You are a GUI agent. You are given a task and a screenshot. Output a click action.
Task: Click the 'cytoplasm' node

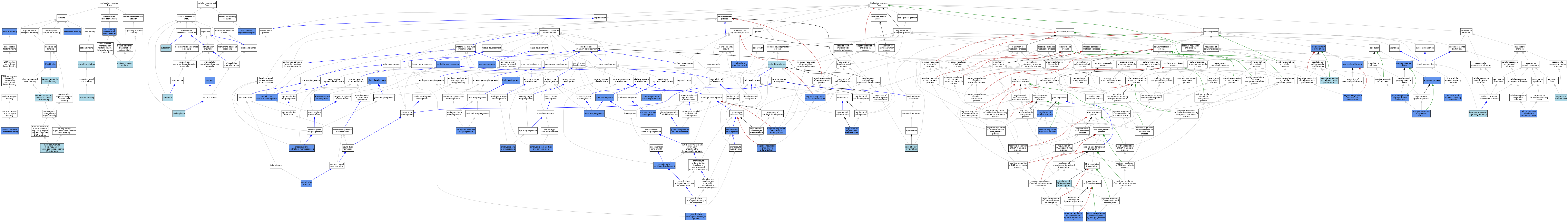(x=166, y=48)
